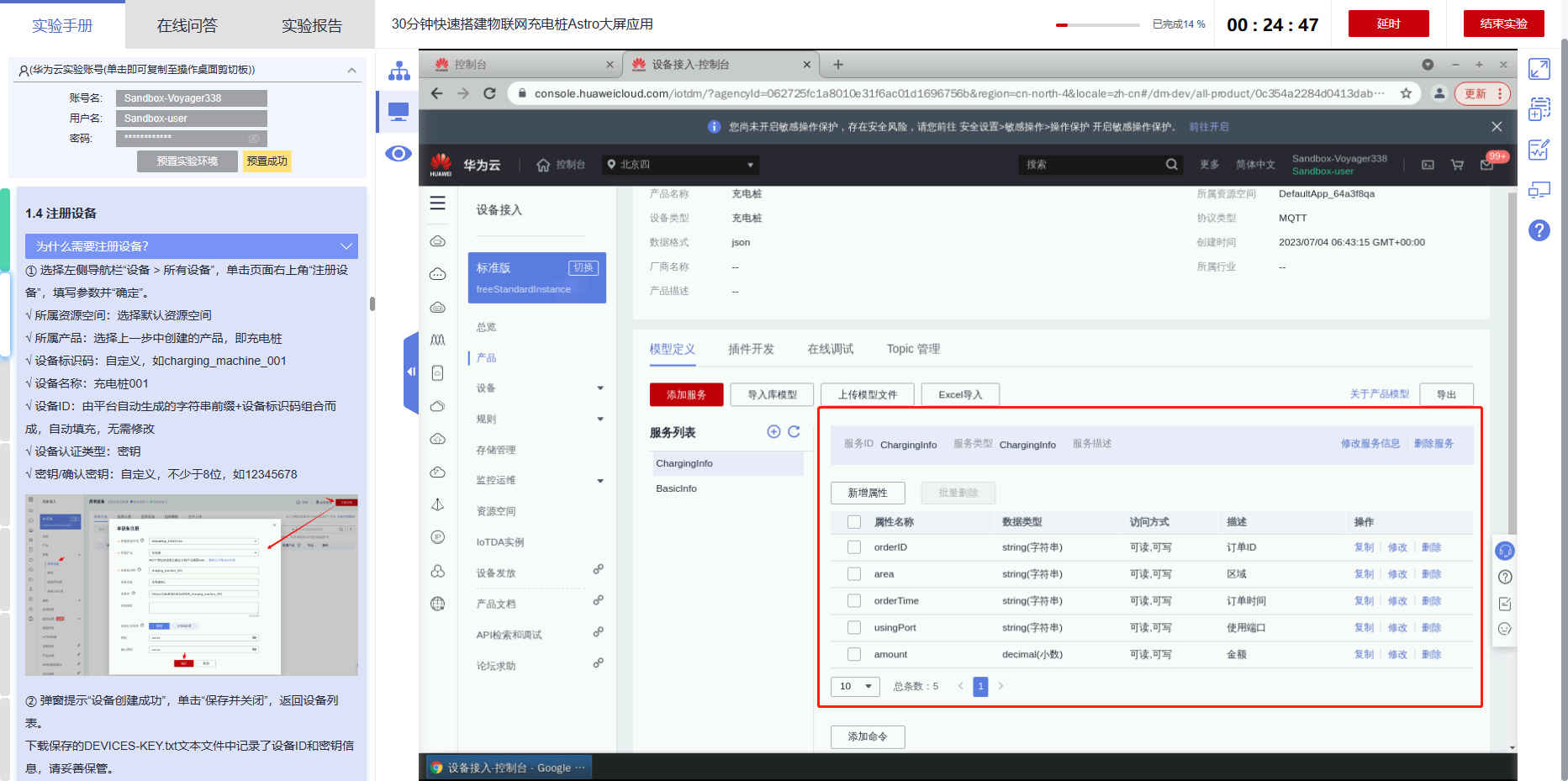The width and height of the screenshot is (1568, 781).
Task: Add a service with the plus icon
Action: 773,431
